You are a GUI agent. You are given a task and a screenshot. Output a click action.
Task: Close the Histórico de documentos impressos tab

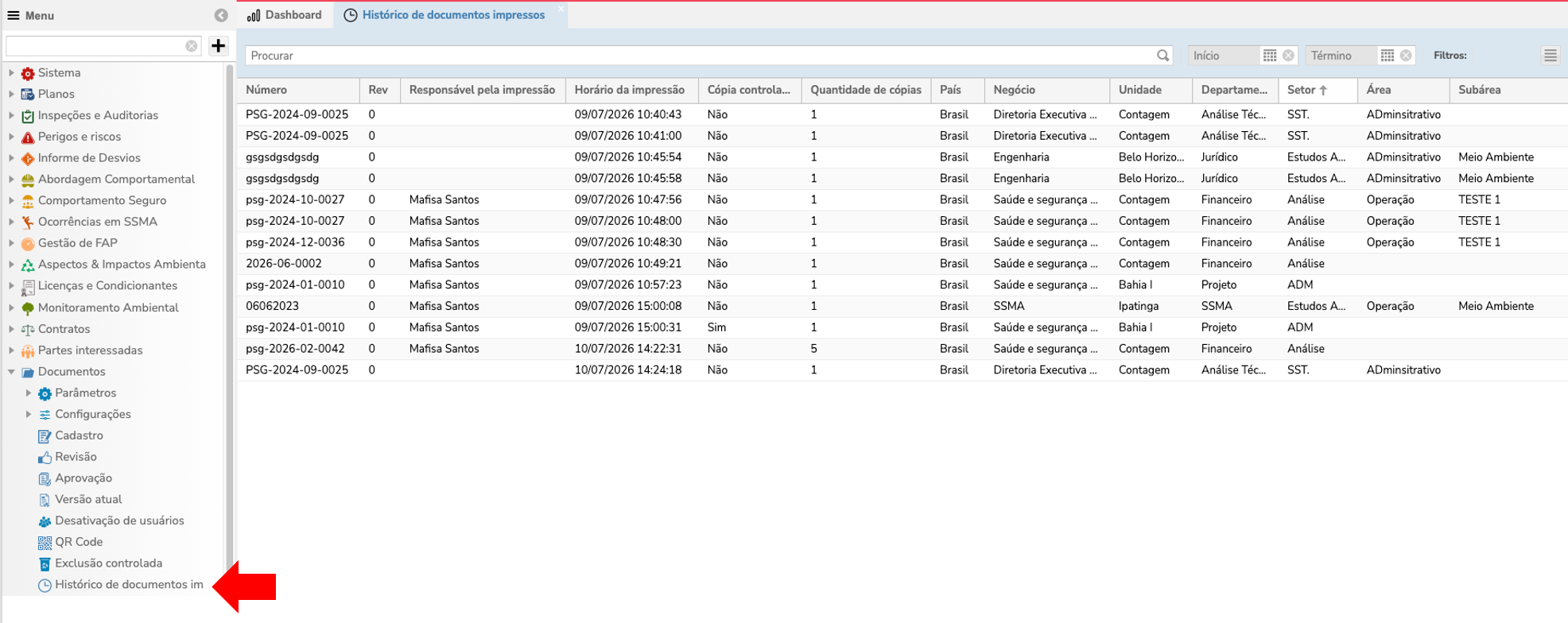click(x=561, y=9)
